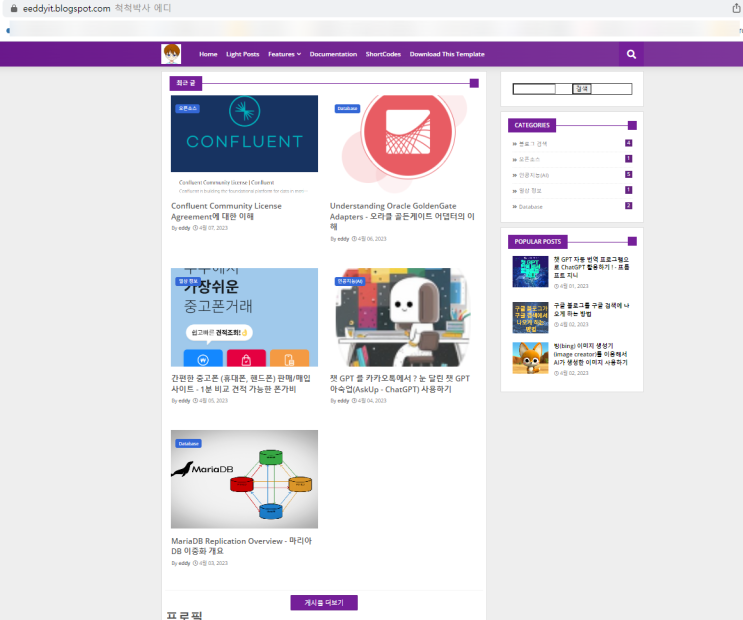743x620 pixels.
Task: Open Download This Template menu item
Action: [447, 55]
